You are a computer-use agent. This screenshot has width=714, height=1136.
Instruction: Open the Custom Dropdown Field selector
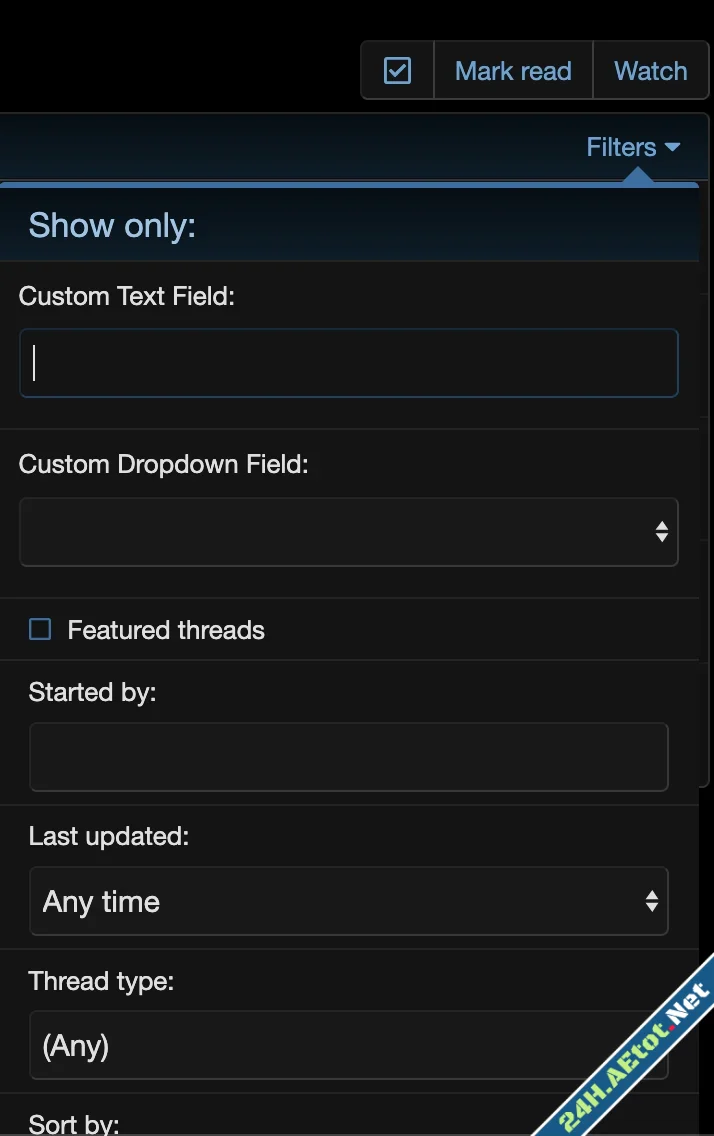(x=349, y=531)
